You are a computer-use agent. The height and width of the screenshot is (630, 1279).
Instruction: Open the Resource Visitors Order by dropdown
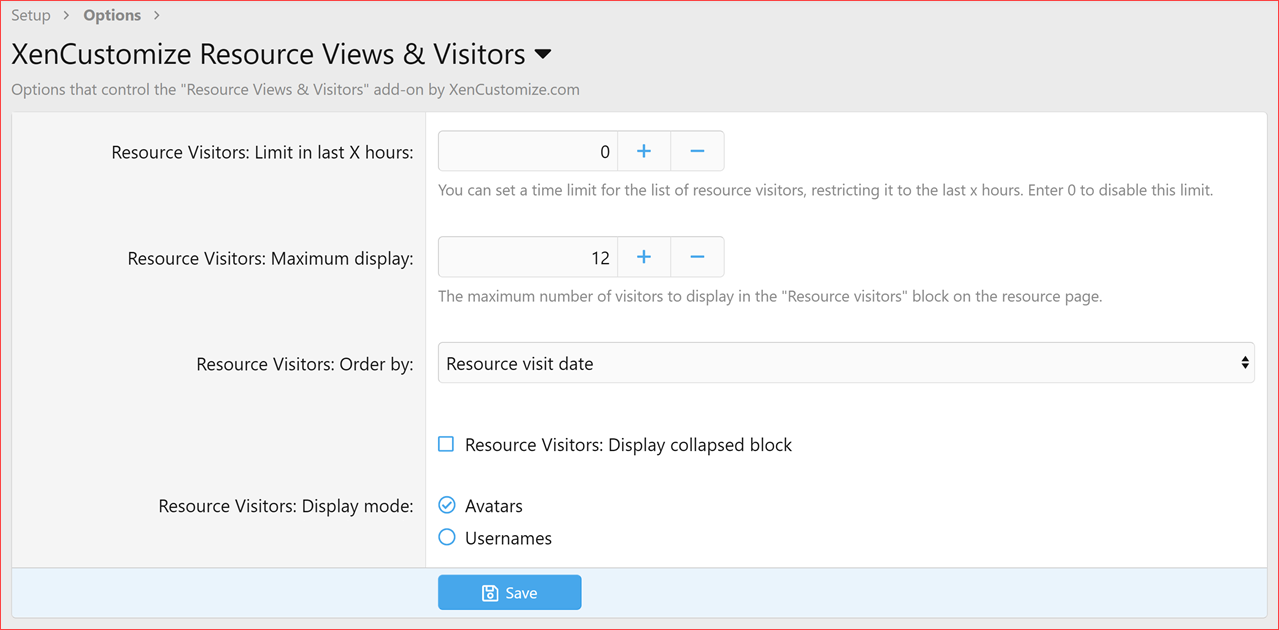point(845,363)
